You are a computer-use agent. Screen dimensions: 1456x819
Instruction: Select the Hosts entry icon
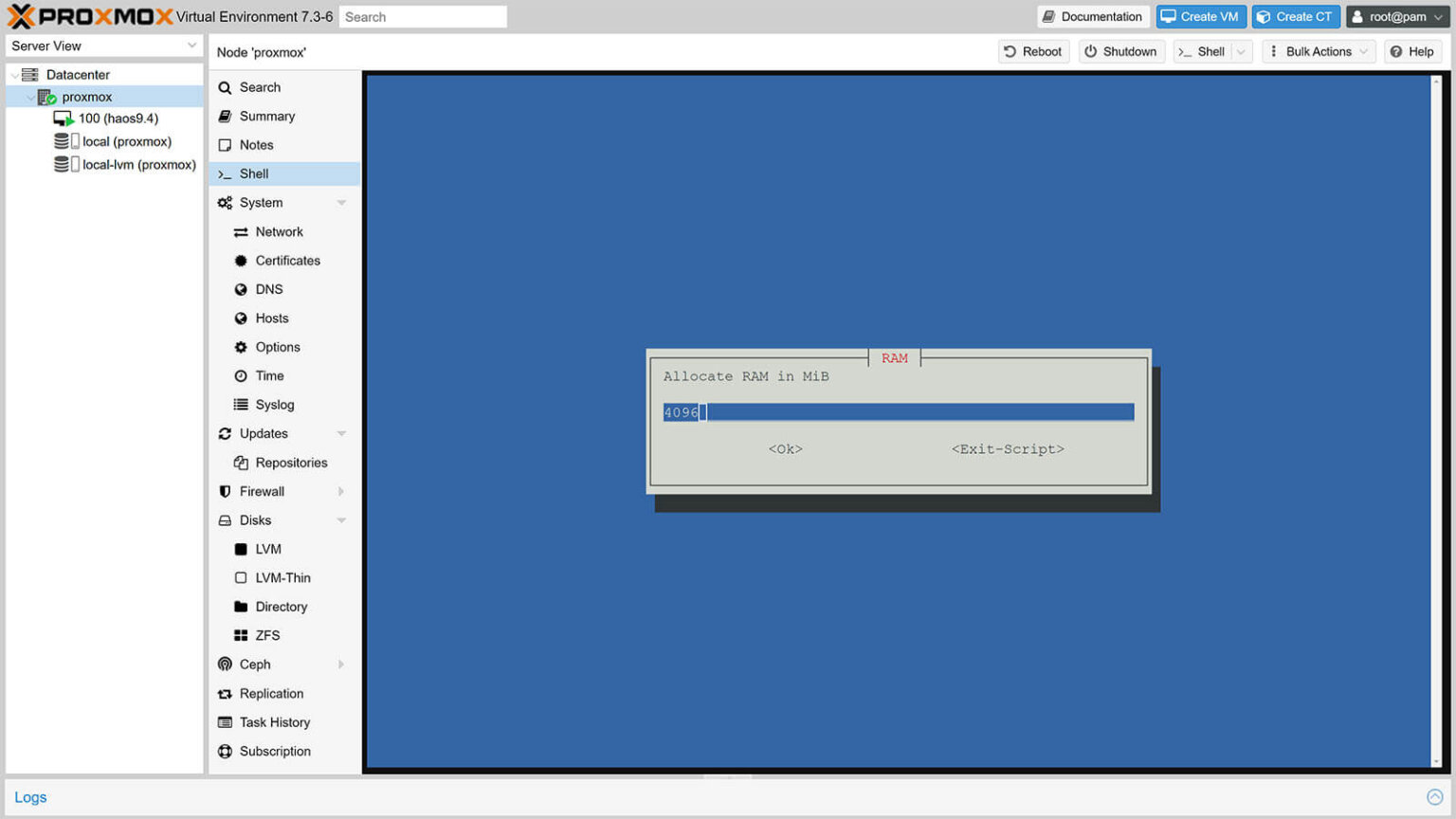pyautogui.click(x=239, y=318)
